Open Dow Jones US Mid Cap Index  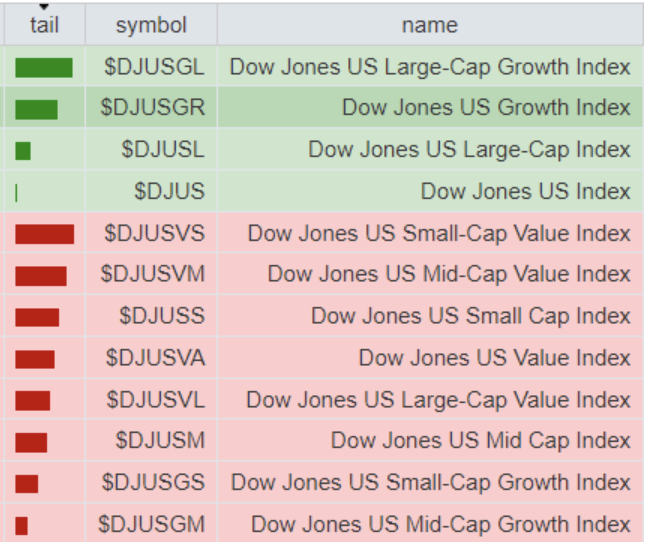tap(481, 441)
